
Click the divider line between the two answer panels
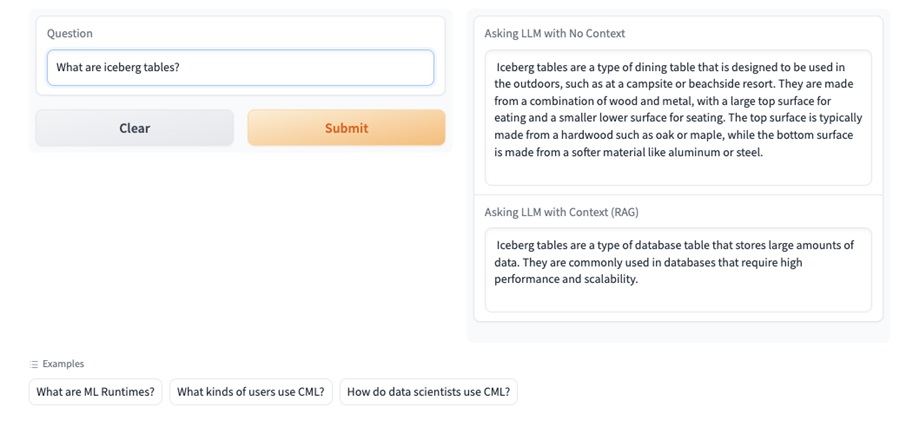coord(678,195)
